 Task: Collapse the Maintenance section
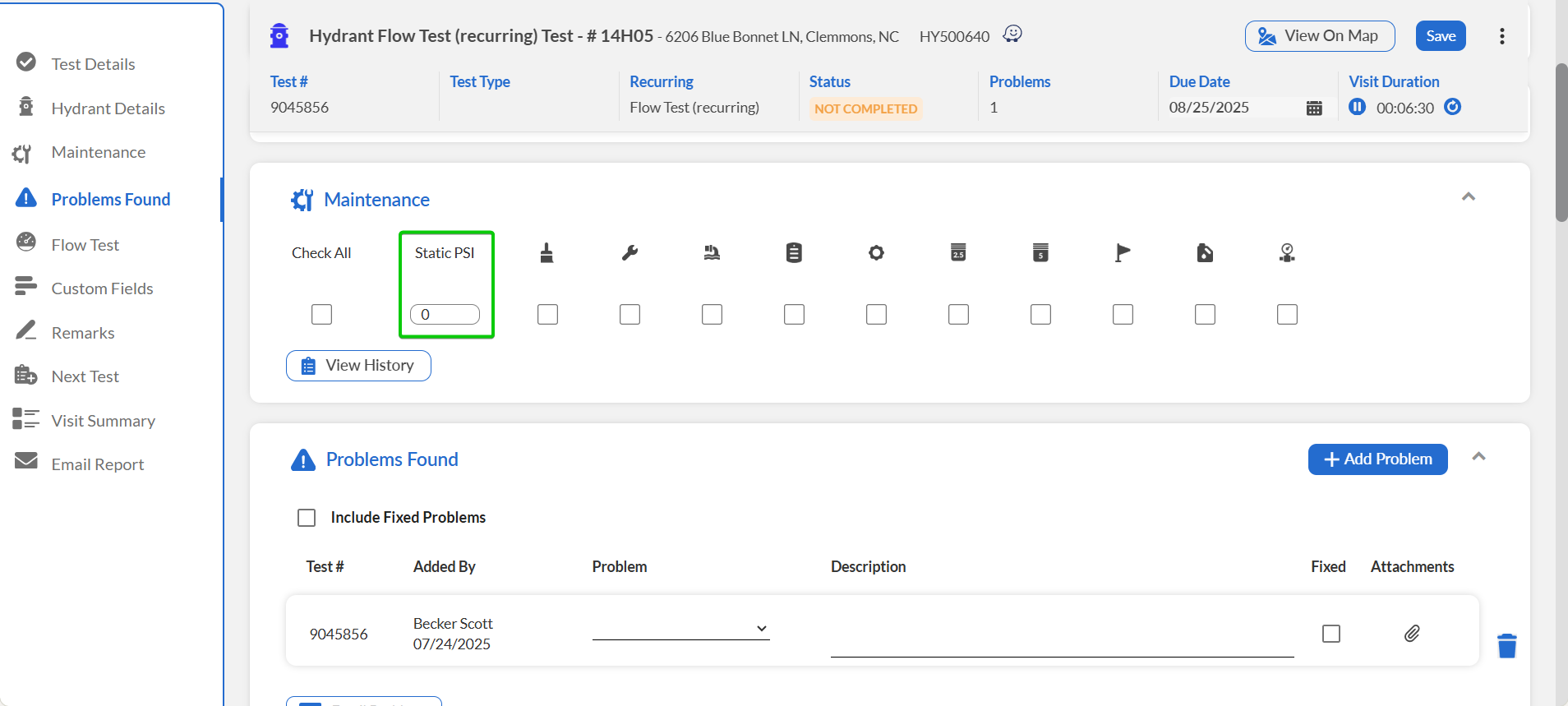pos(1468,197)
